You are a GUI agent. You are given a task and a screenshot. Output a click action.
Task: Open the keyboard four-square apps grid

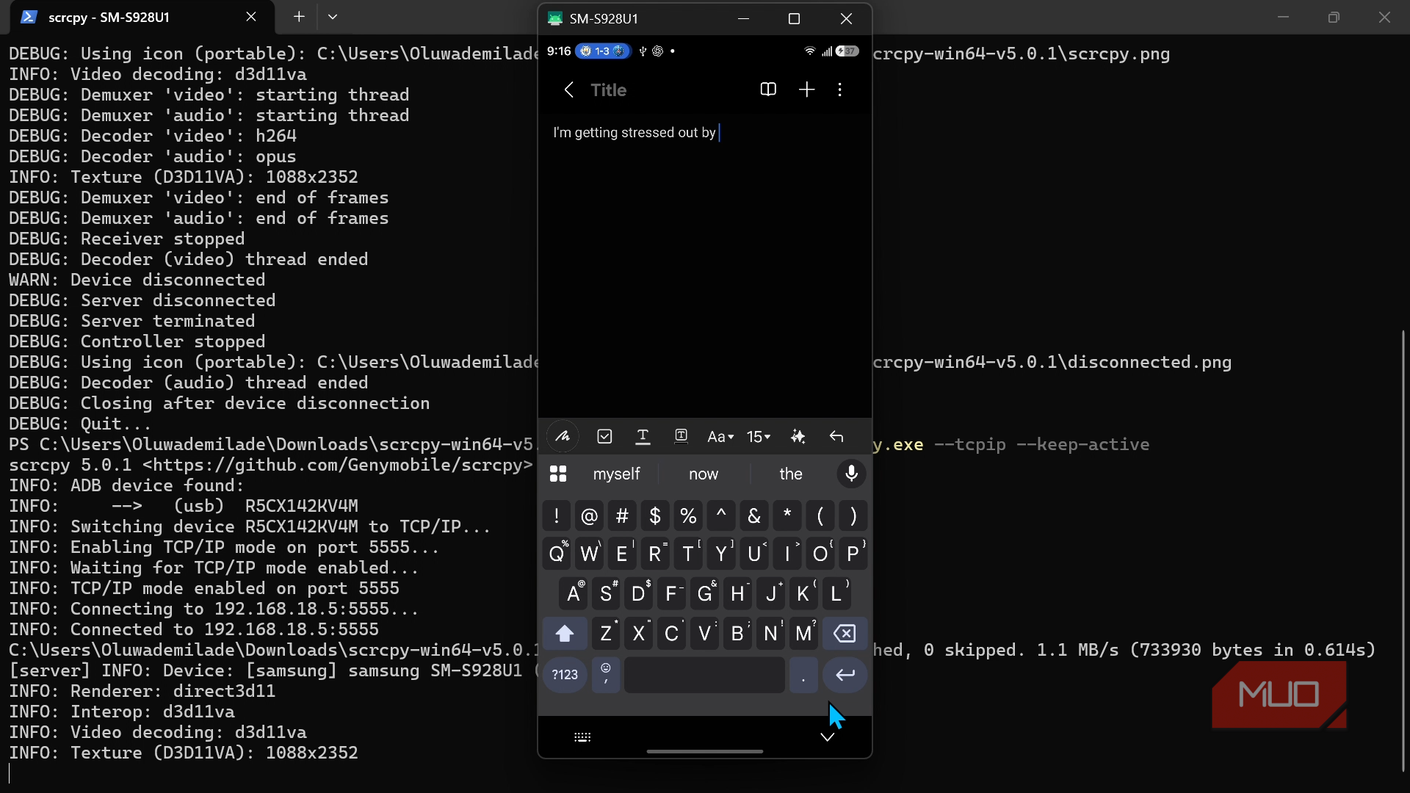pyautogui.click(x=558, y=474)
